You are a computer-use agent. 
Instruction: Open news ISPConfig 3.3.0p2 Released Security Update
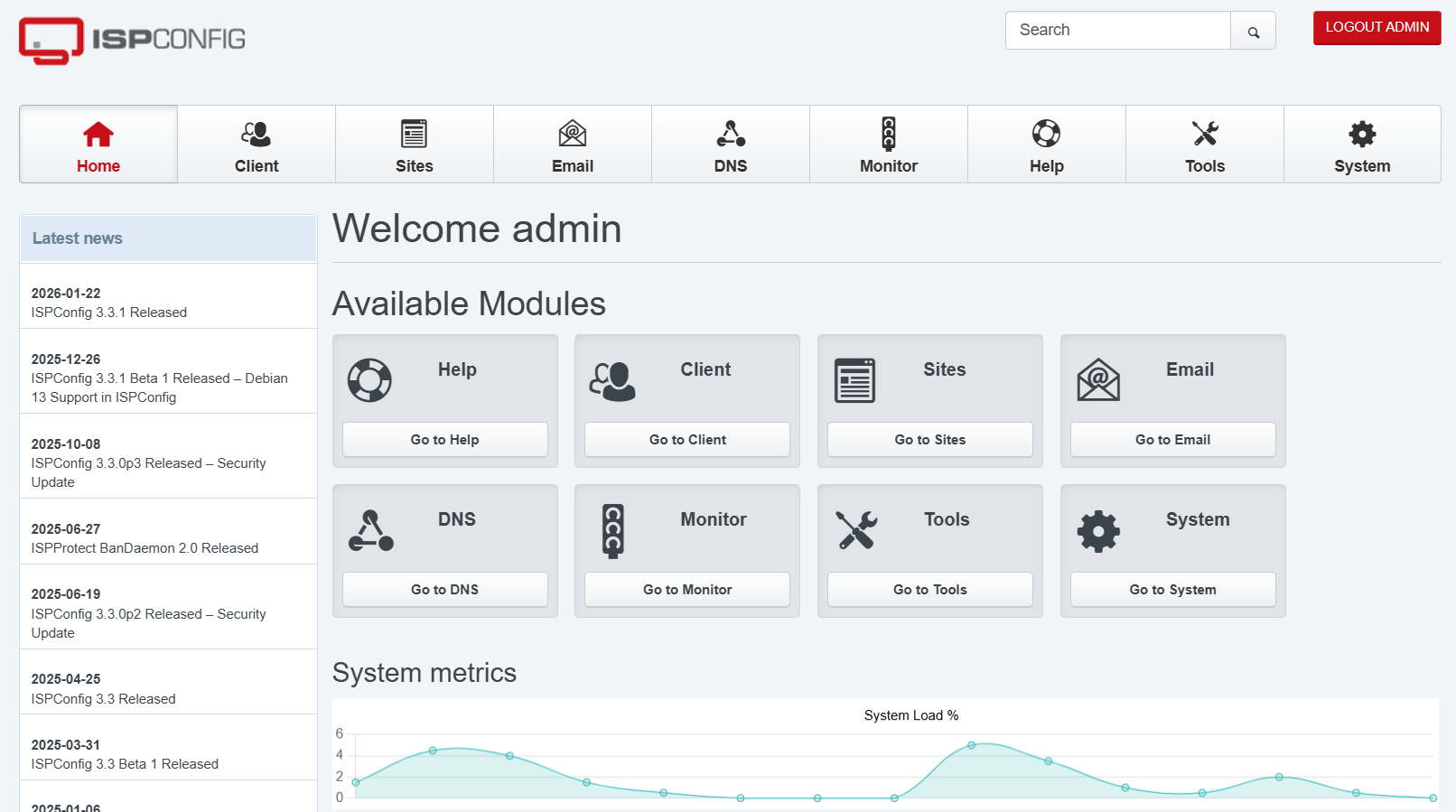point(149,623)
